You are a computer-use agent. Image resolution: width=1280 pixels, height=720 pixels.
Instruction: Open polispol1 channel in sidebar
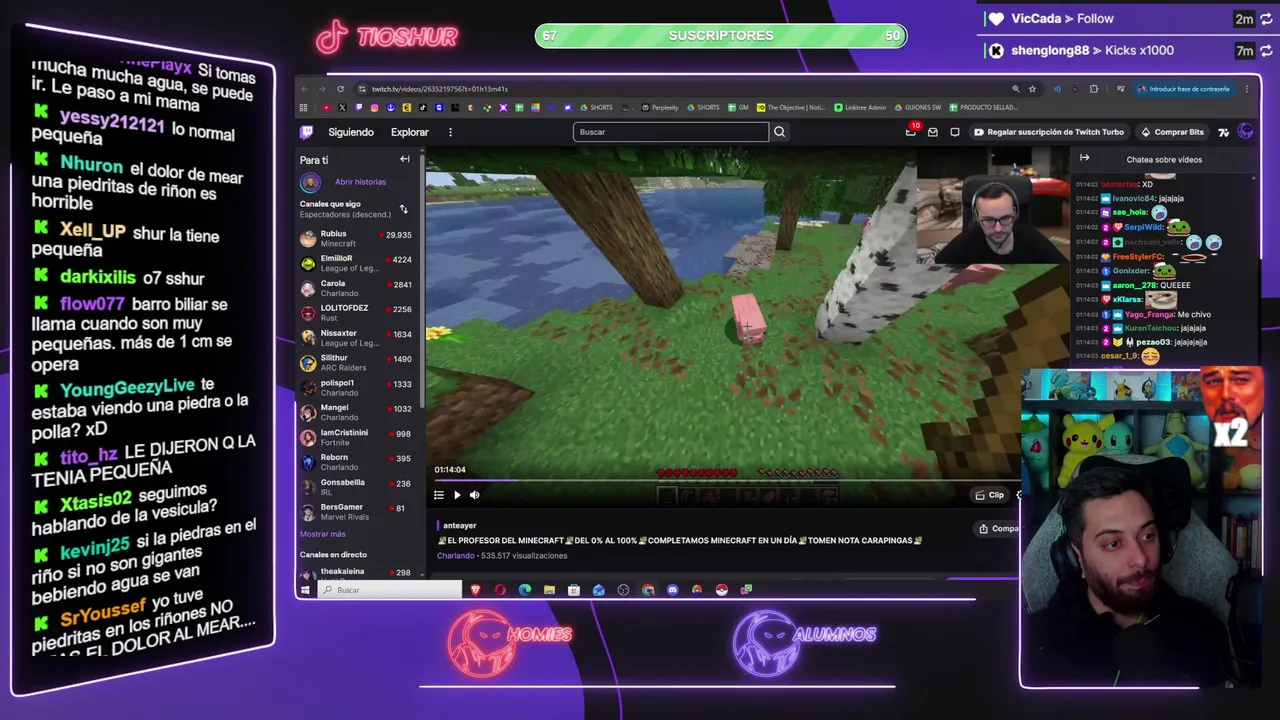click(x=357, y=388)
